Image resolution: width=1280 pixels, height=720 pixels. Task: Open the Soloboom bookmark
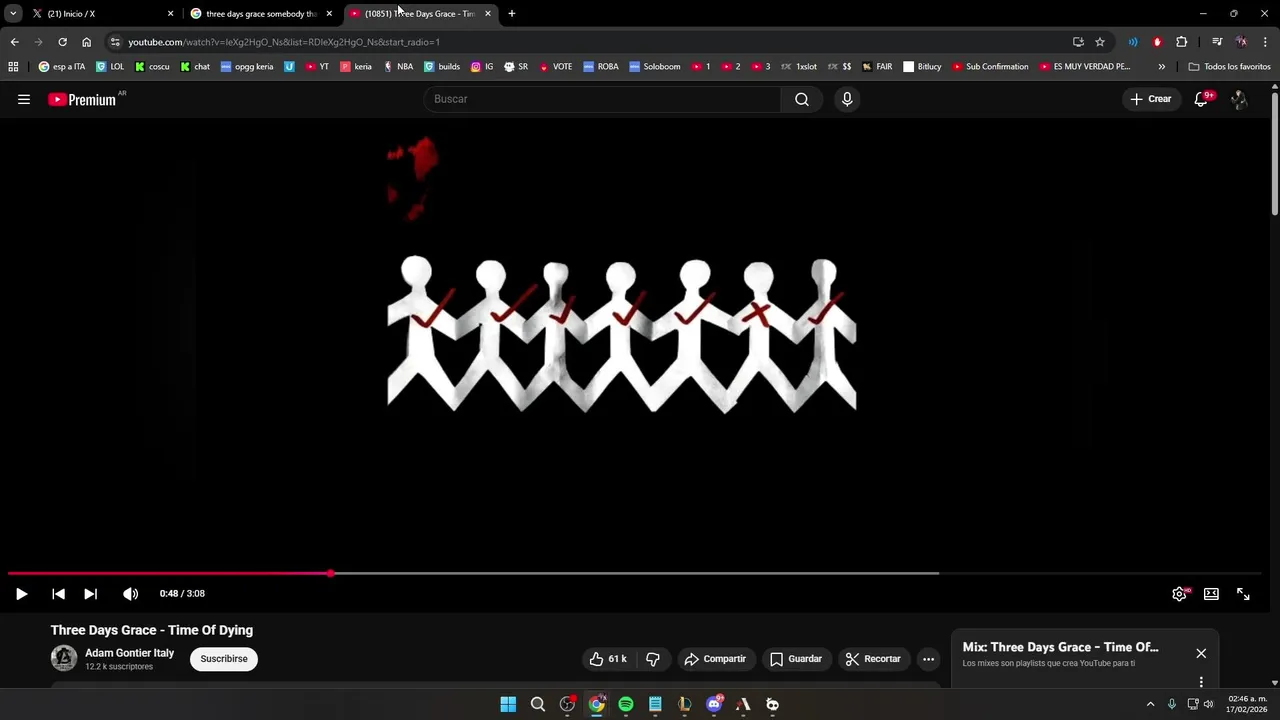coord(655,67)
